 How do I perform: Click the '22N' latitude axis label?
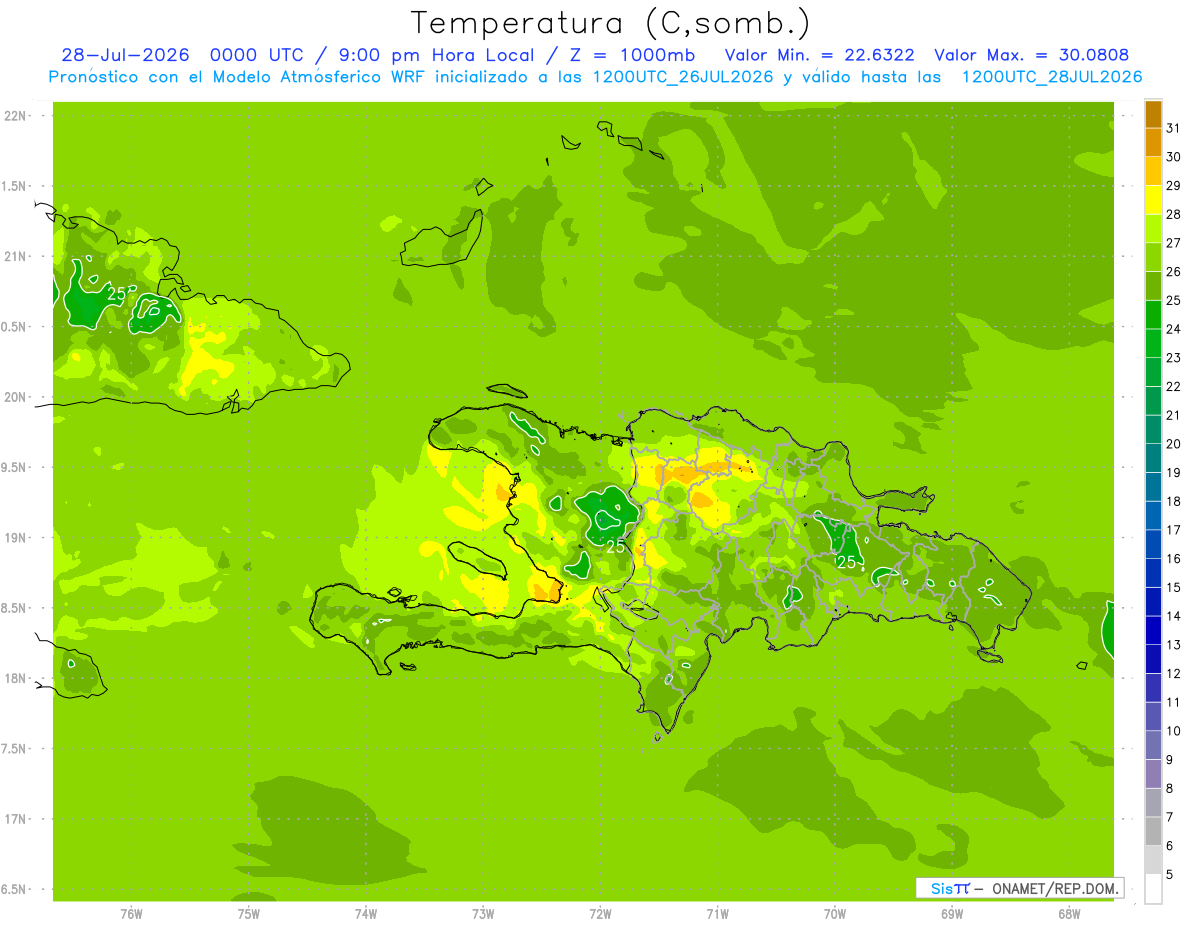15,116
